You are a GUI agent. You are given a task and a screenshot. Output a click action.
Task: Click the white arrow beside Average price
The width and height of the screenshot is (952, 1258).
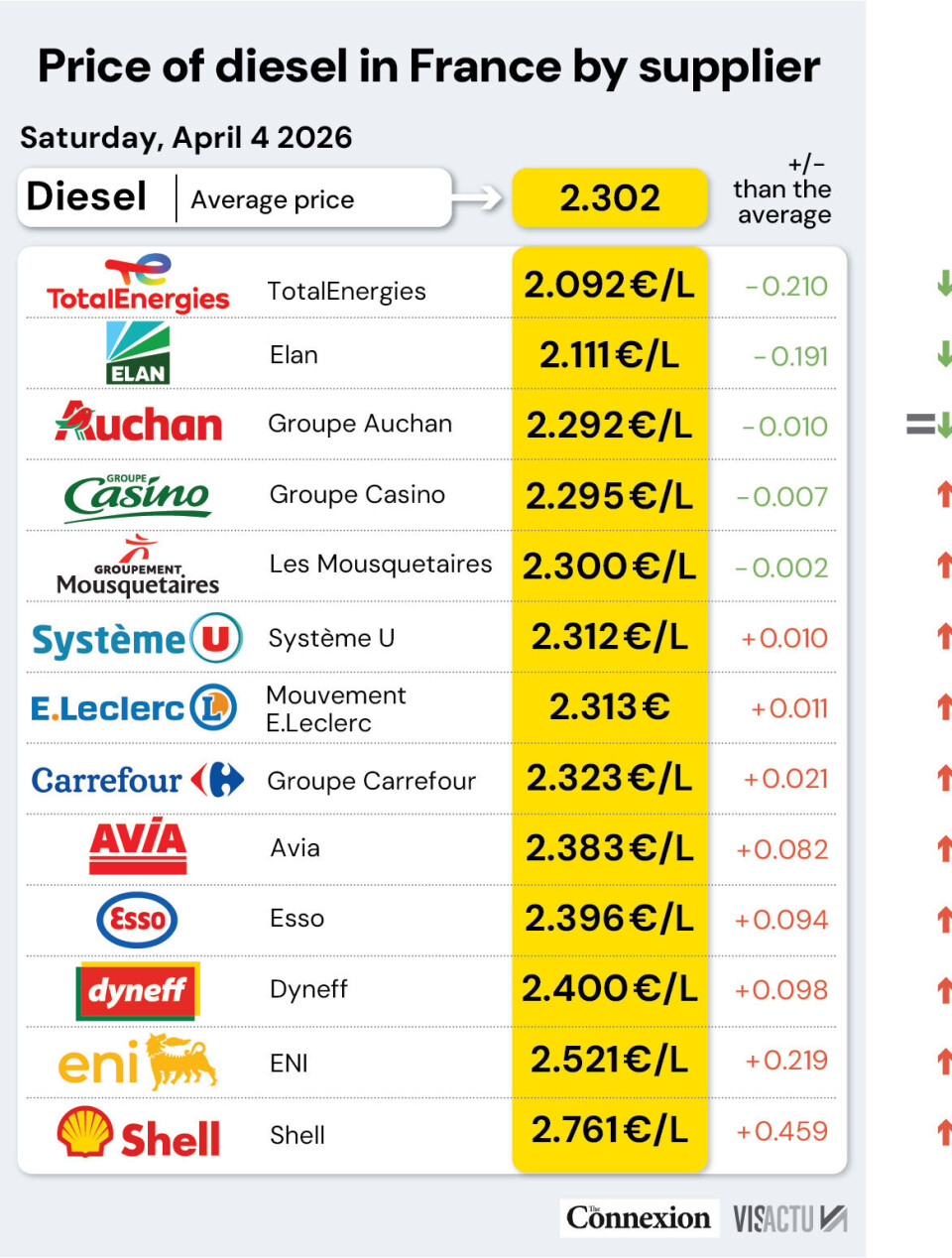478,198
